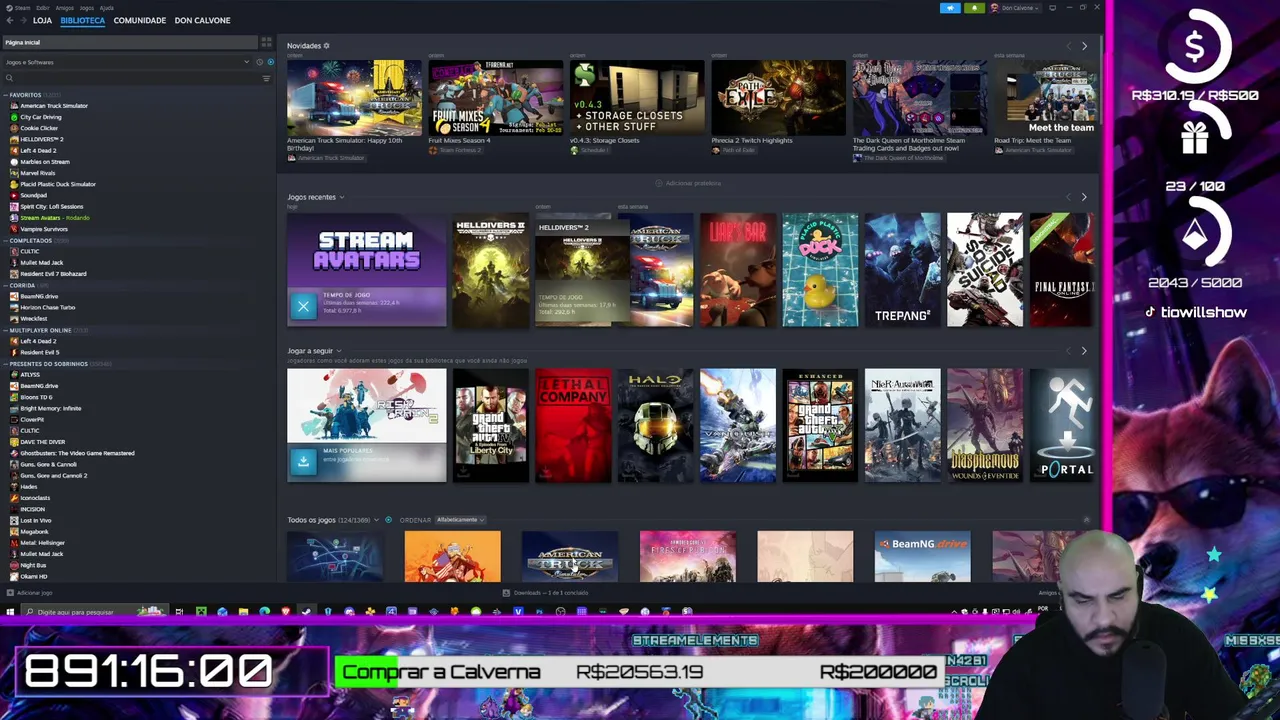Viewport: 1280px width, 720px height.
Task: Collapse the CORRIDA category
Action: tap(6, 285)
